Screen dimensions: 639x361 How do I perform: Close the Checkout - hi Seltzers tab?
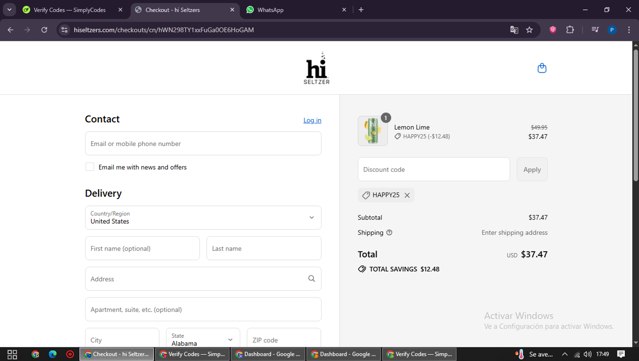pyautogui.click(x=232, y=10)
